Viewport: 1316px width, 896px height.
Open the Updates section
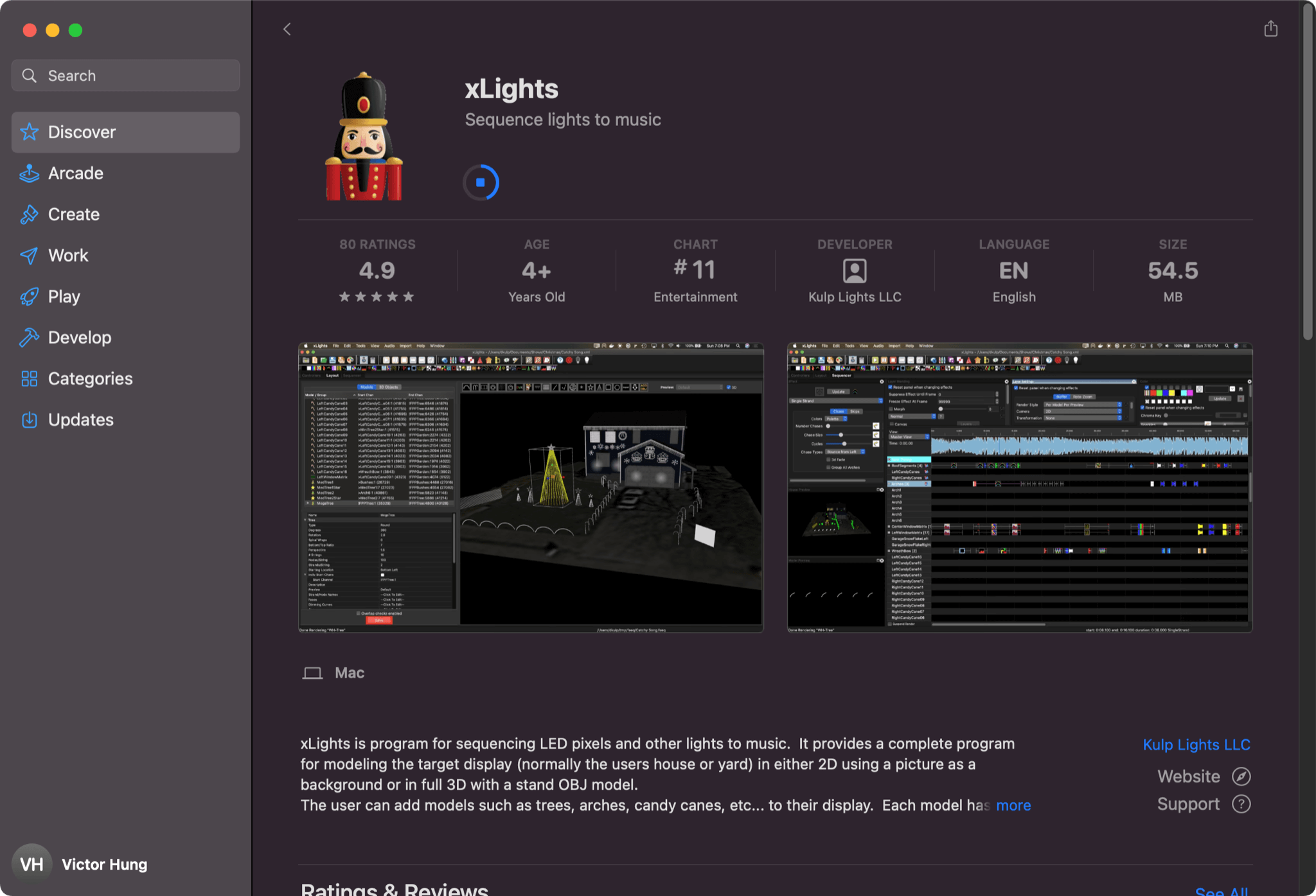click(126, 420)
